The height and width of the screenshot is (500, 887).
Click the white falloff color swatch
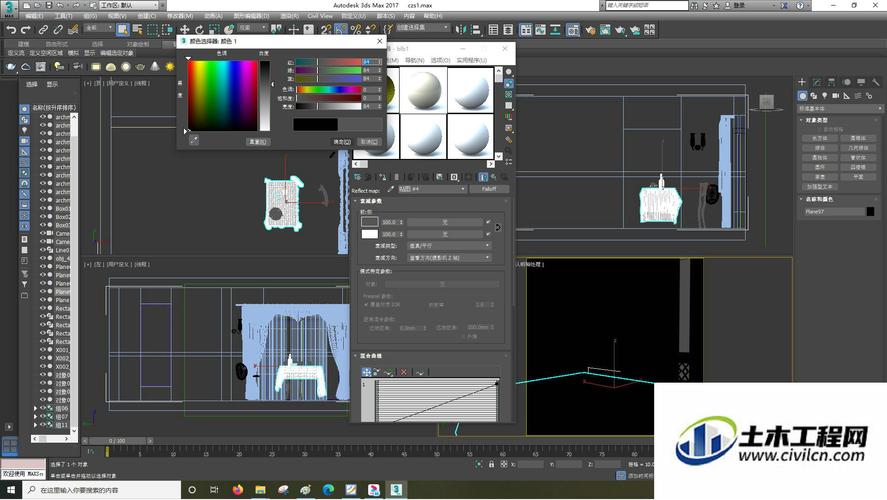369,233
